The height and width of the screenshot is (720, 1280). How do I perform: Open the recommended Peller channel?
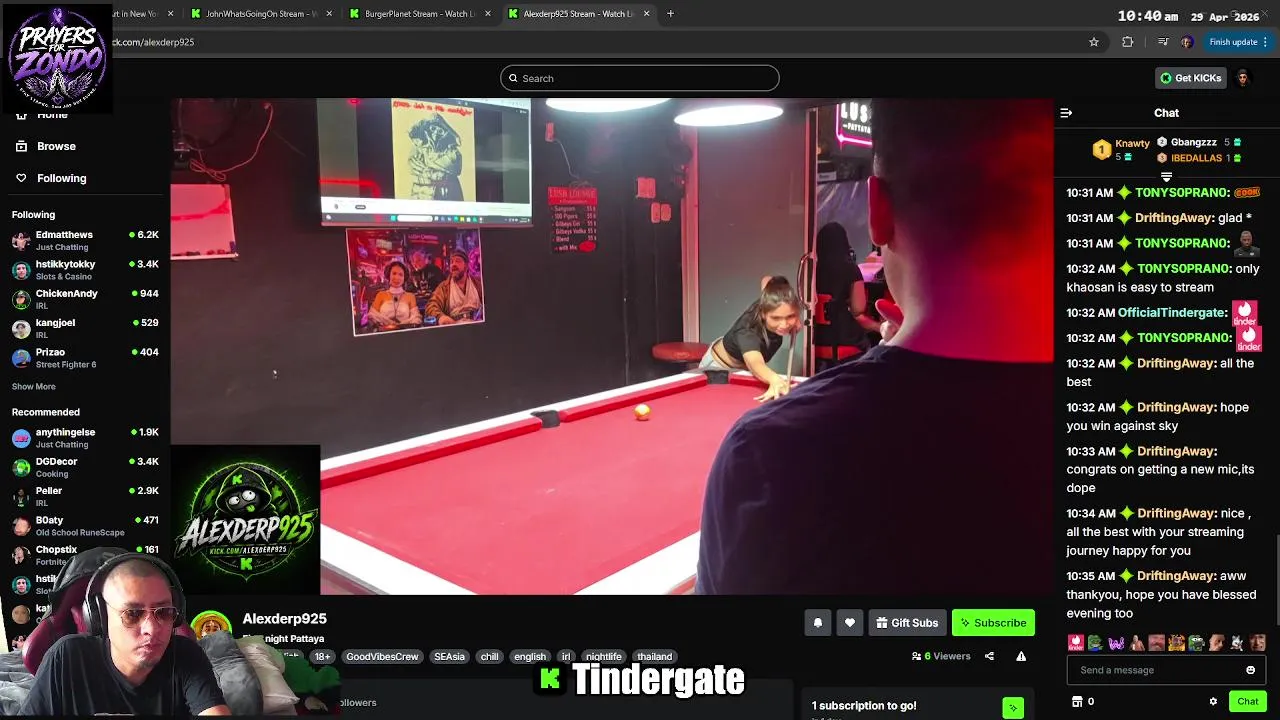[84, 496]
